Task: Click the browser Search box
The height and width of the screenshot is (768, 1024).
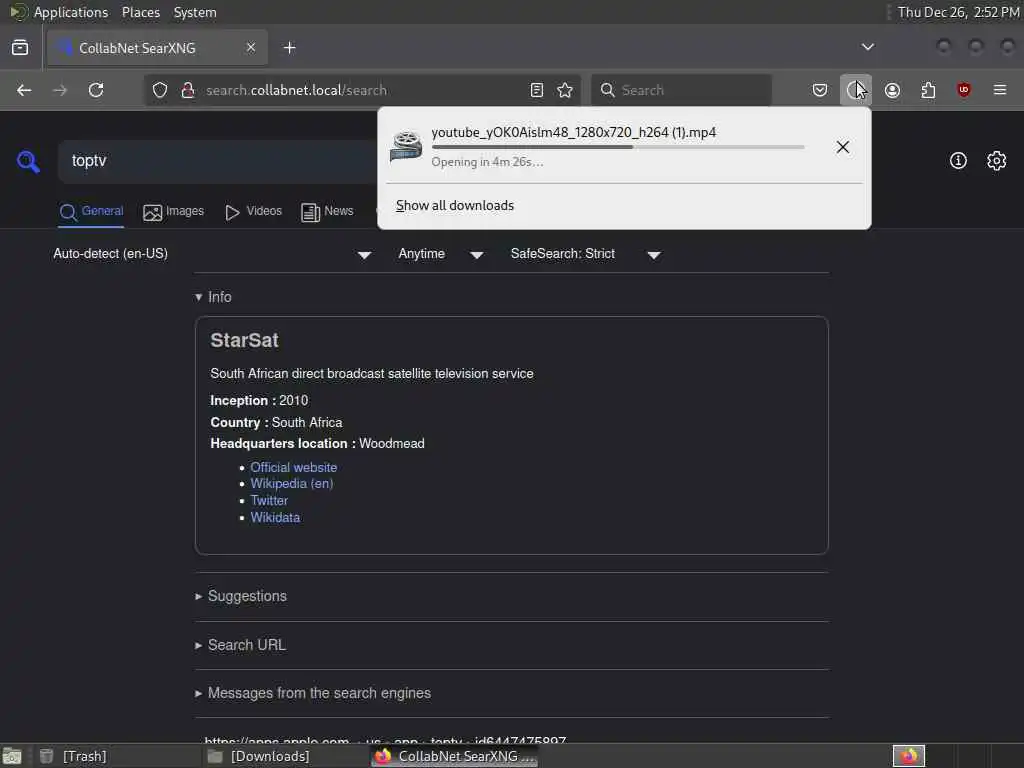Action: pos(681,90)
